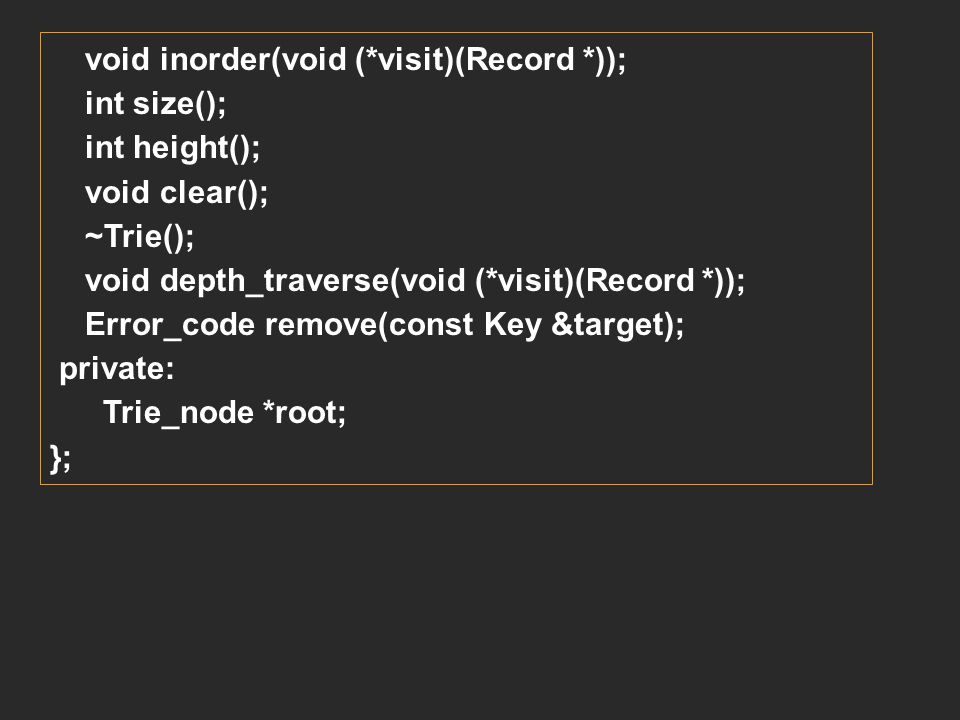The width and height of the screenshot is (960, 720).
Task: Click the word 'clear' in code
Action: [x=198, y=193]
